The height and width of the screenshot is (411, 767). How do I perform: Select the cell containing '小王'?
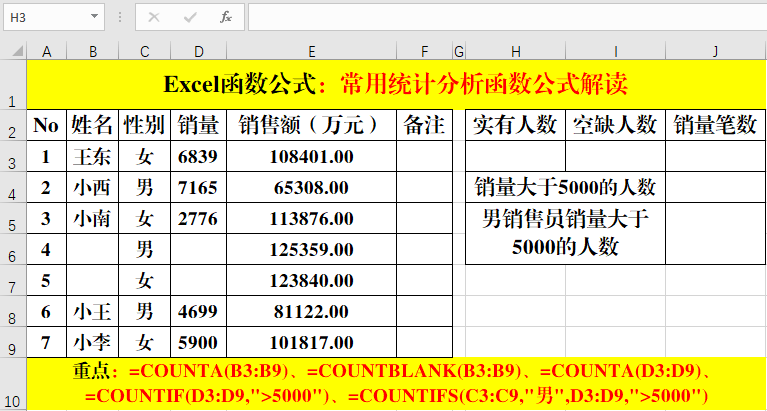[x=92, y=311]
